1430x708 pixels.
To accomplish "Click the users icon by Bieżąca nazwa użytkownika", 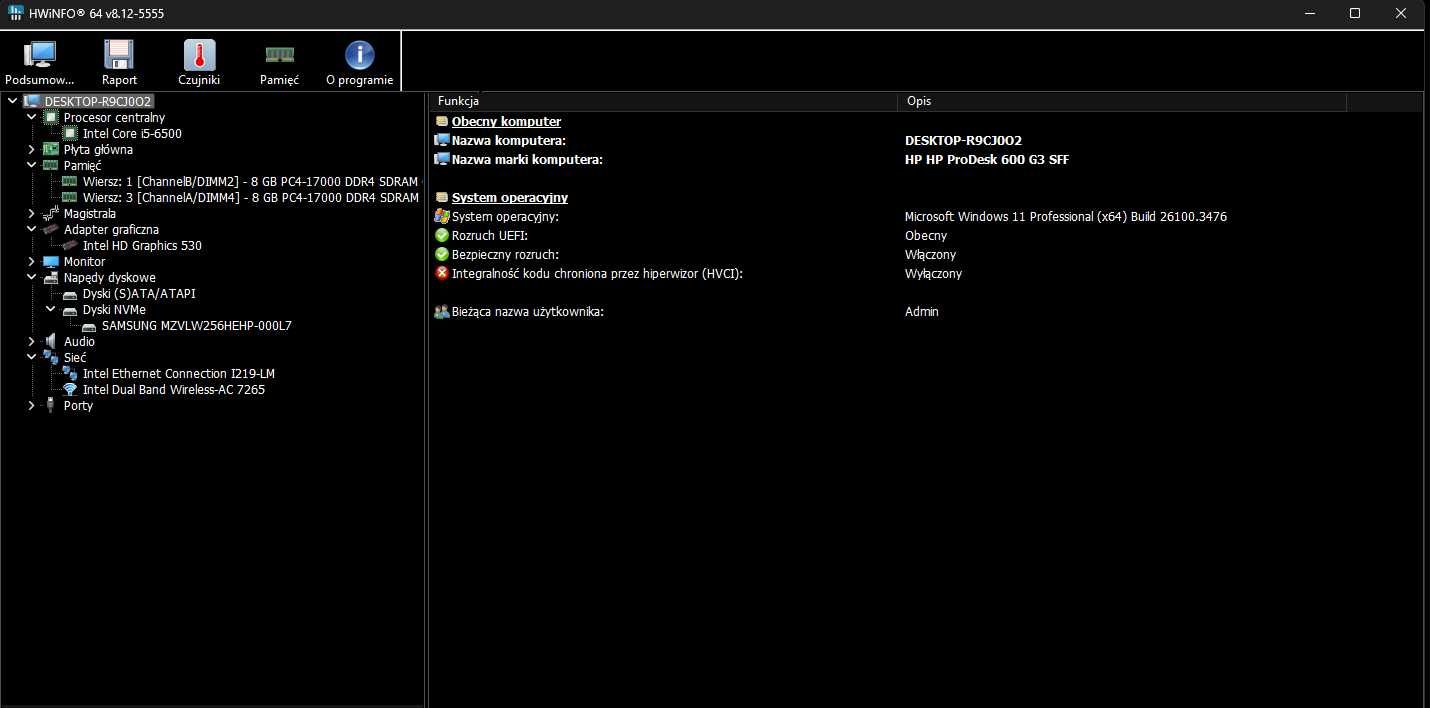I will [x=442, y=311].
